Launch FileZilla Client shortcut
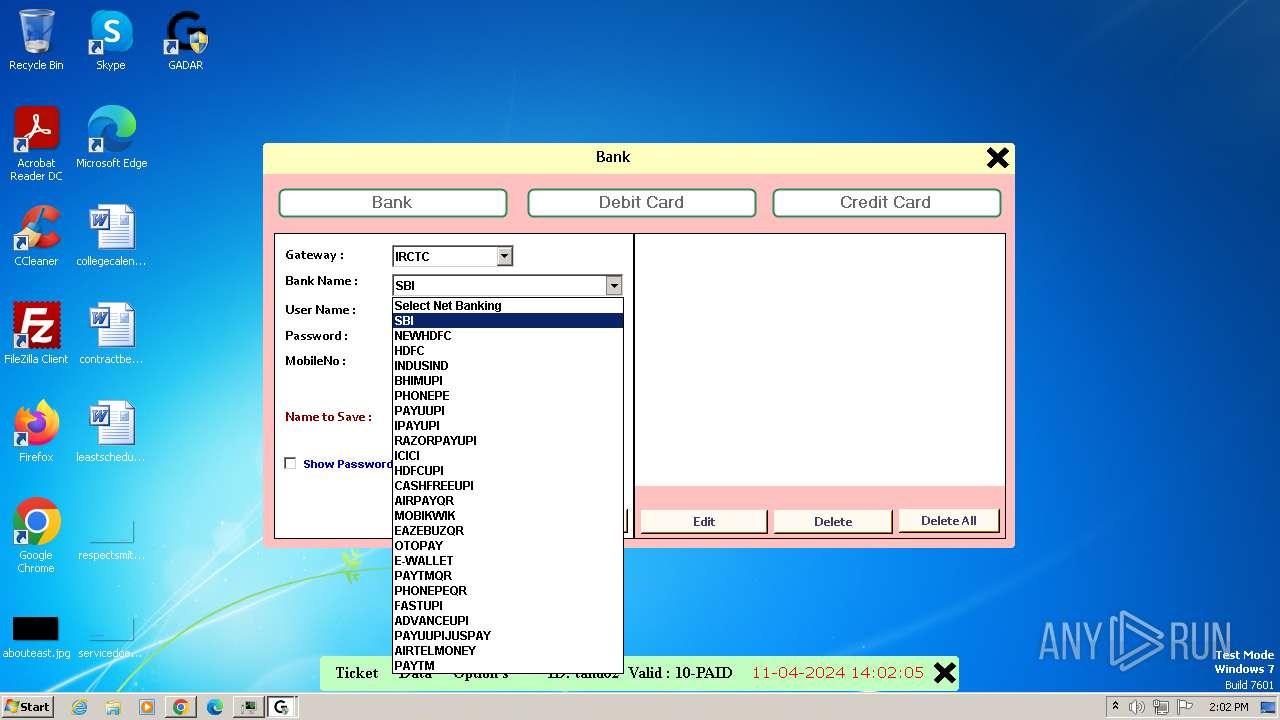The image size is (1280, 720). (36, 334)
